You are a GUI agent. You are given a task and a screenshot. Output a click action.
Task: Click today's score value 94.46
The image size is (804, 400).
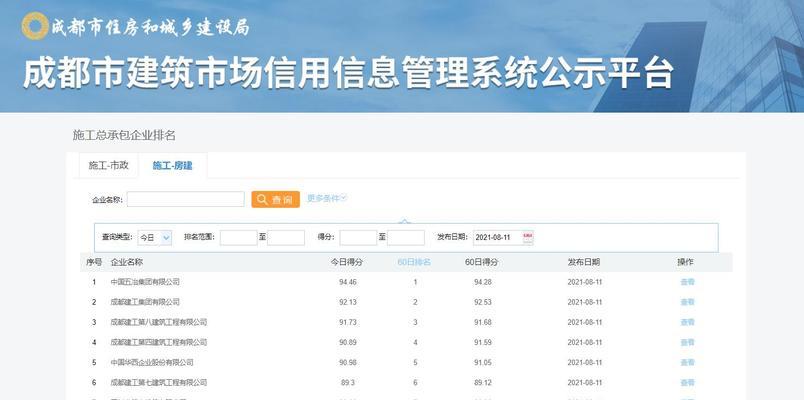[x=348, y=282]
